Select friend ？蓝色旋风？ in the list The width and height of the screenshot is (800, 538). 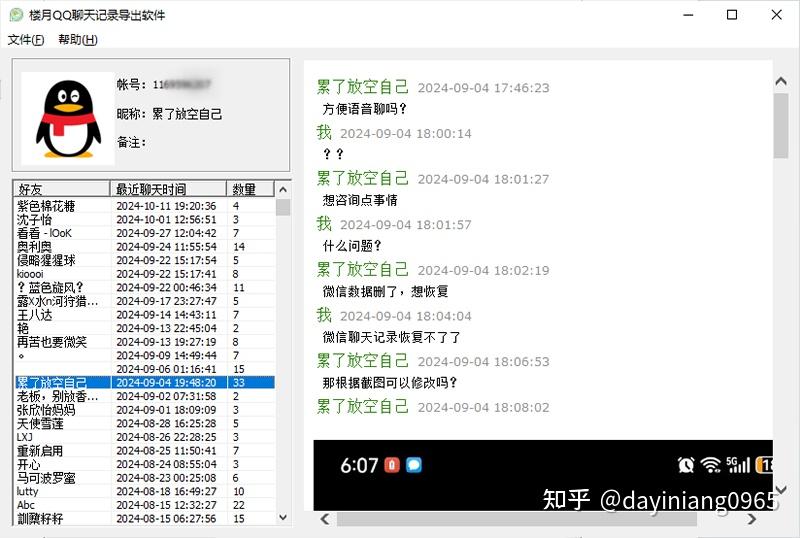[50, 287]
